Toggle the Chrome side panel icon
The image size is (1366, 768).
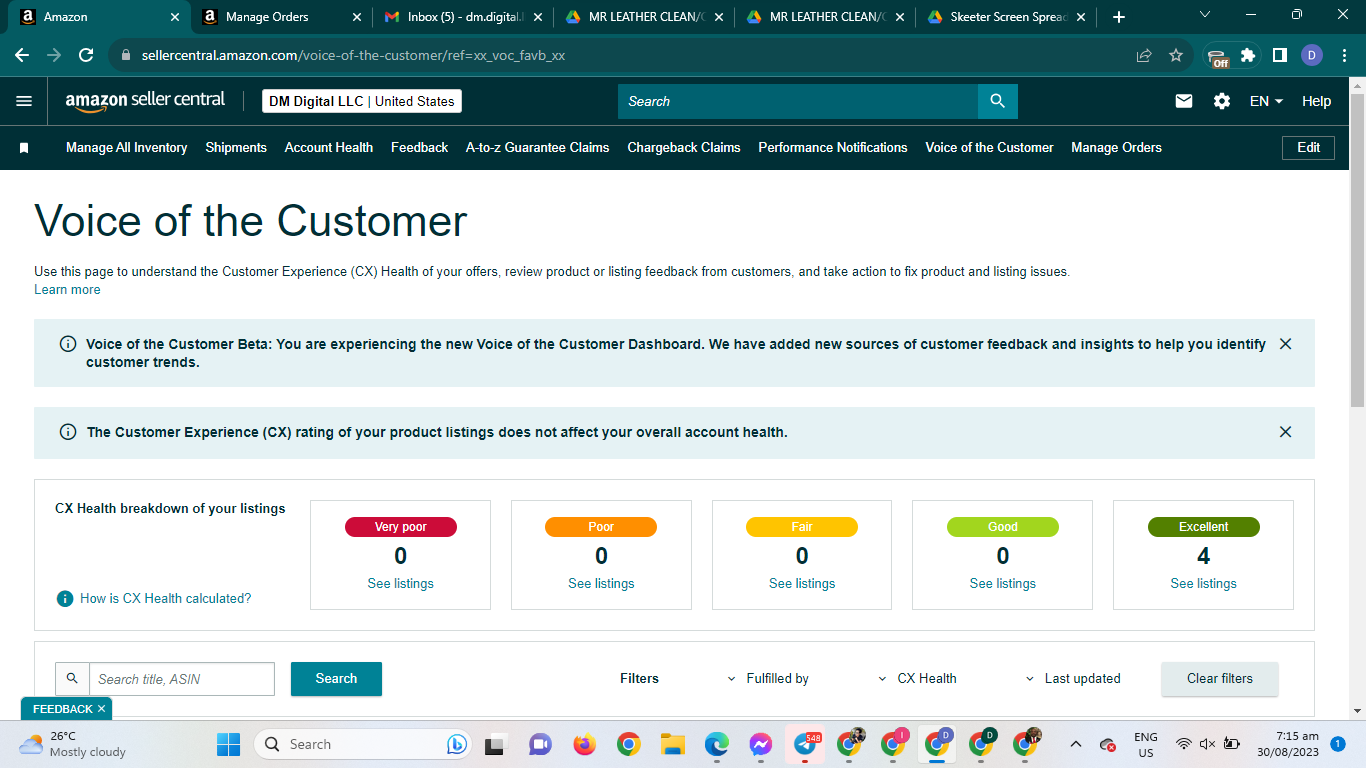pyautogui.click(x=1279, y=56)
